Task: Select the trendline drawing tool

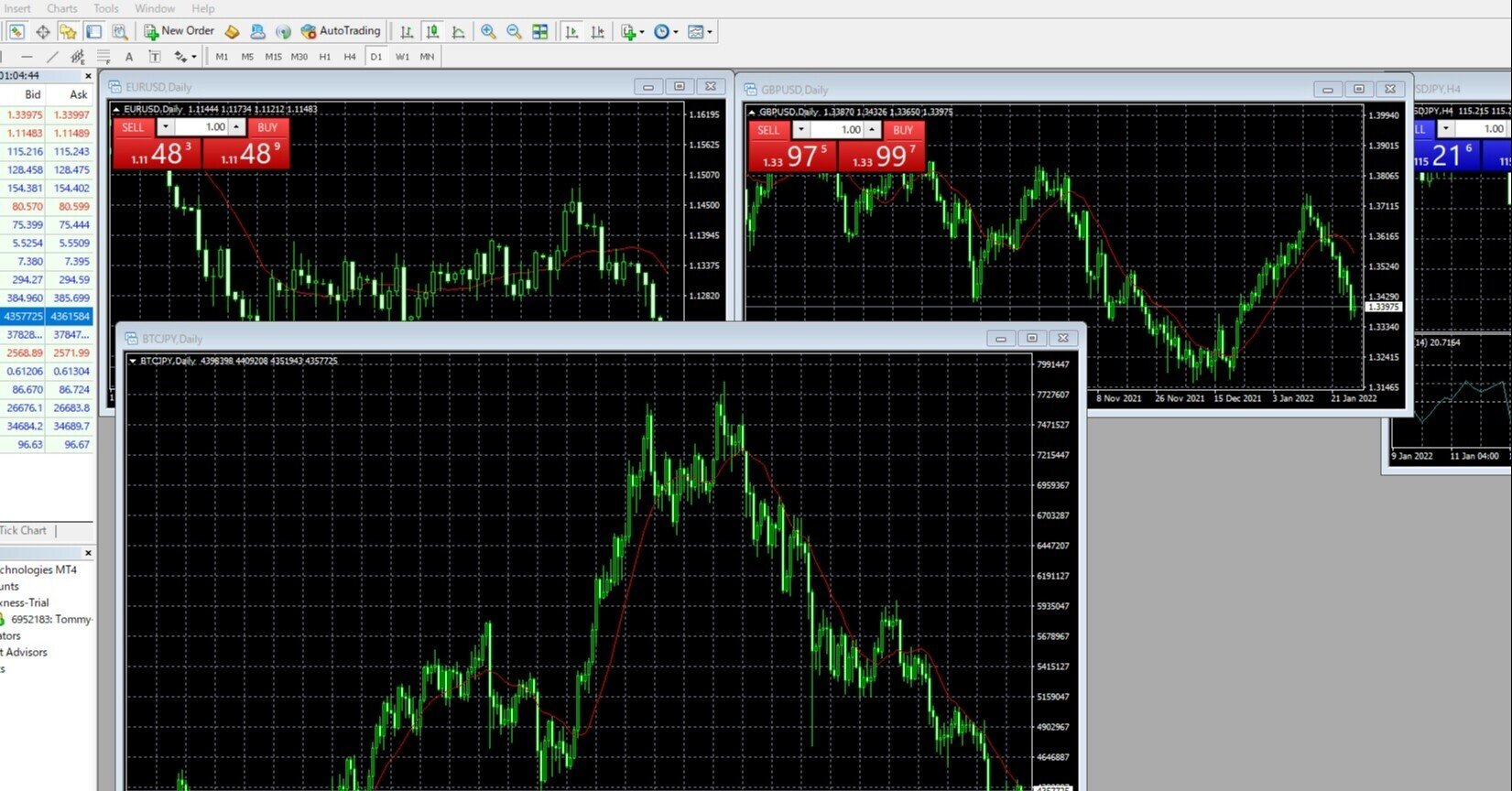Action: tap(52, 57)
